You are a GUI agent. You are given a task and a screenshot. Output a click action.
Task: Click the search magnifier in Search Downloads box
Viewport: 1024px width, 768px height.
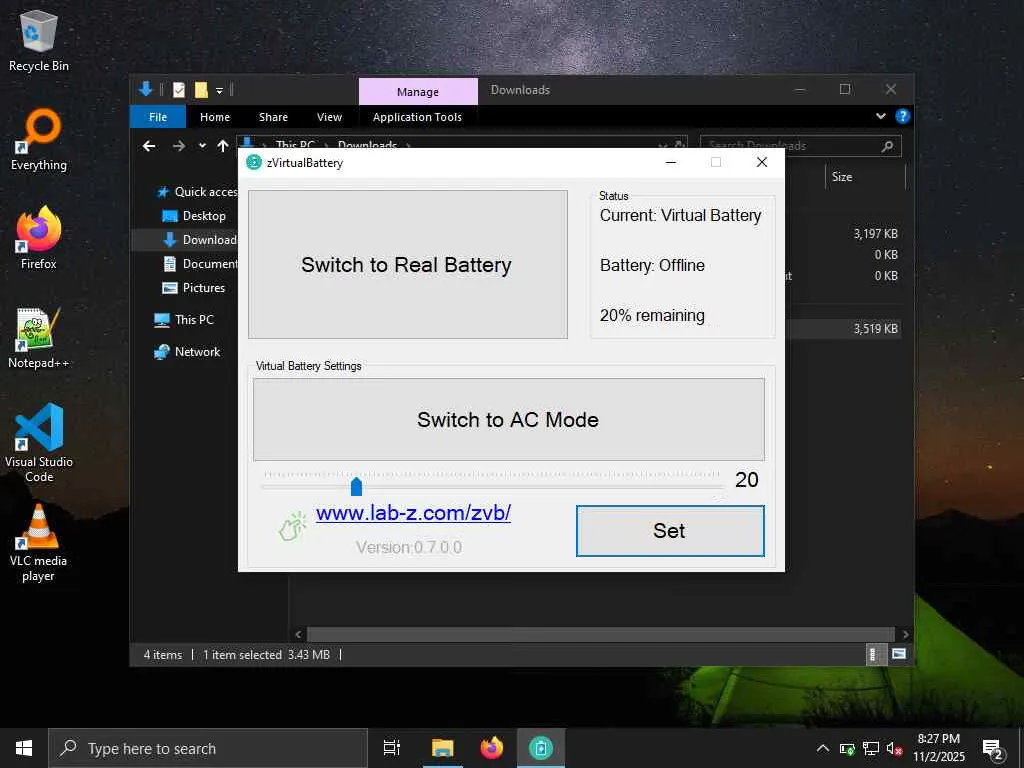(887, 146)
